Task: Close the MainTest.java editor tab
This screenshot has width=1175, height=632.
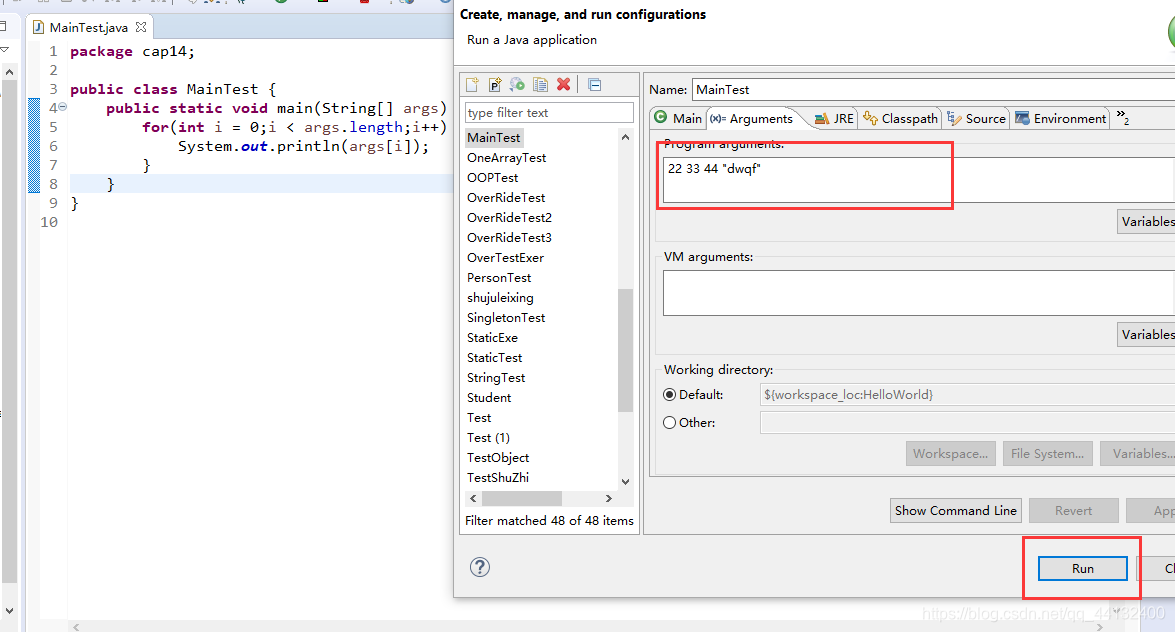Action: [x=141, y=27]
